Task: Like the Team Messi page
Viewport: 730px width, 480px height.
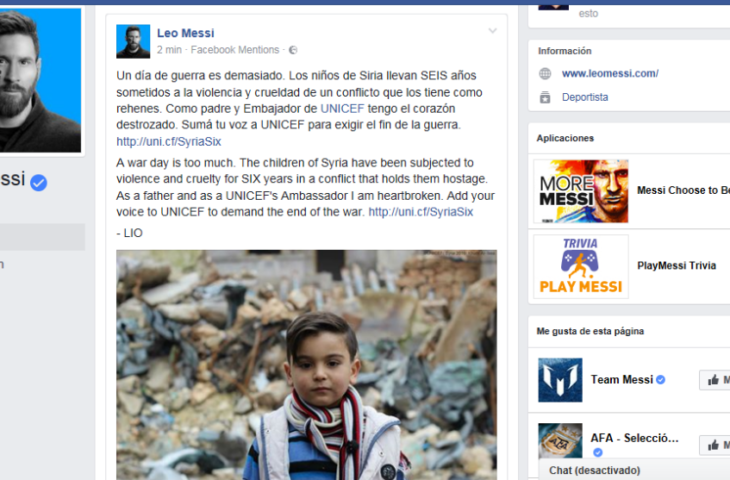Action: point(715,380)
